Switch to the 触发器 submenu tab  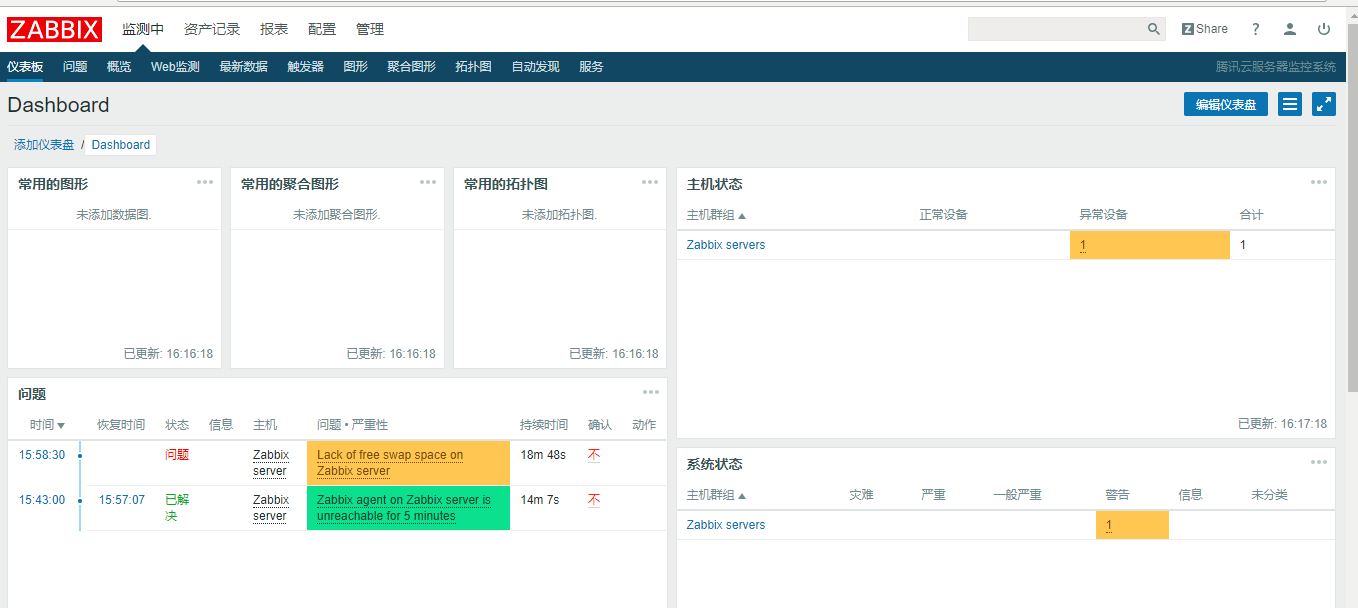[x=305, y=67]
